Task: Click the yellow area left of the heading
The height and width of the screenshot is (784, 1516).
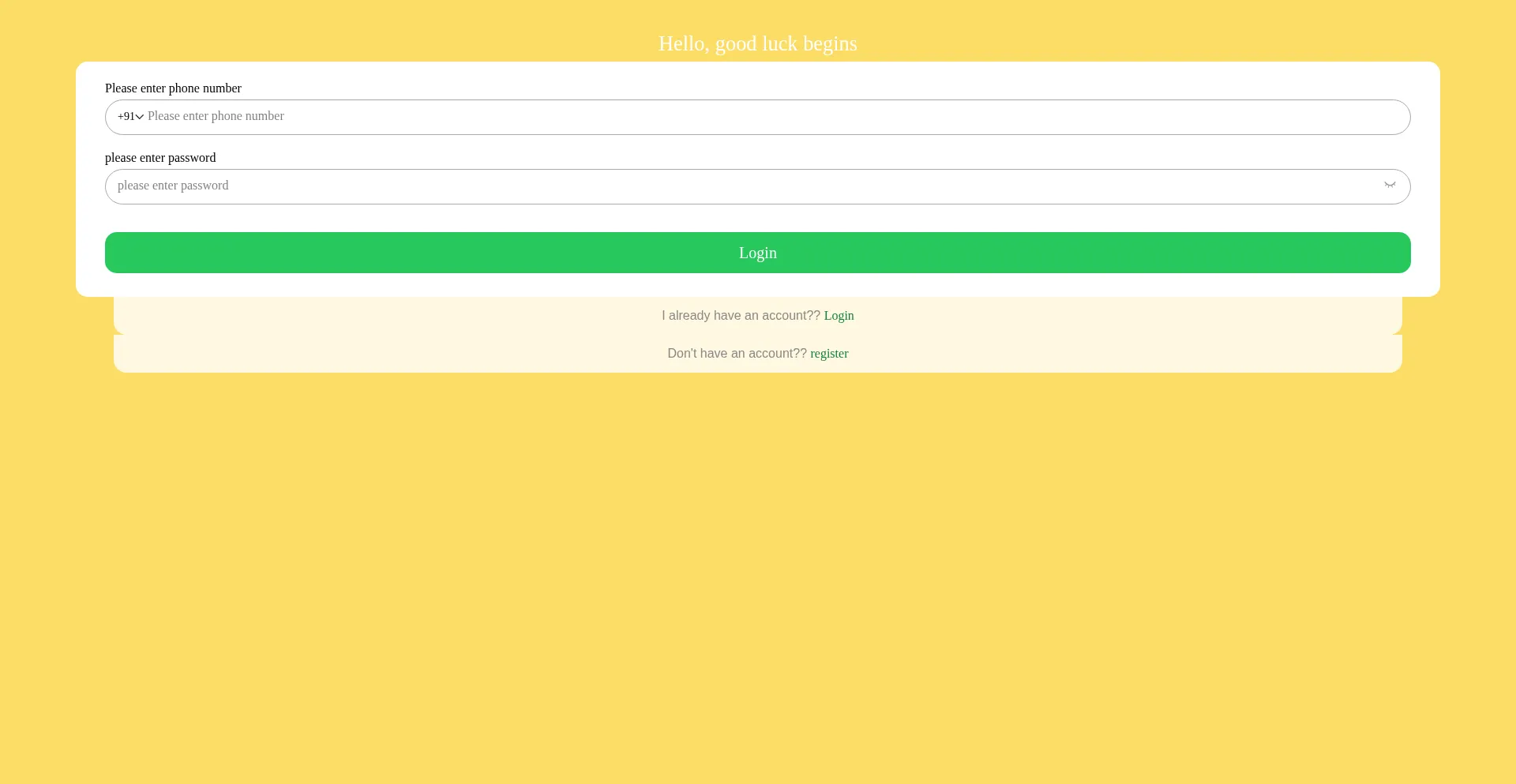Action: [316, 32]
